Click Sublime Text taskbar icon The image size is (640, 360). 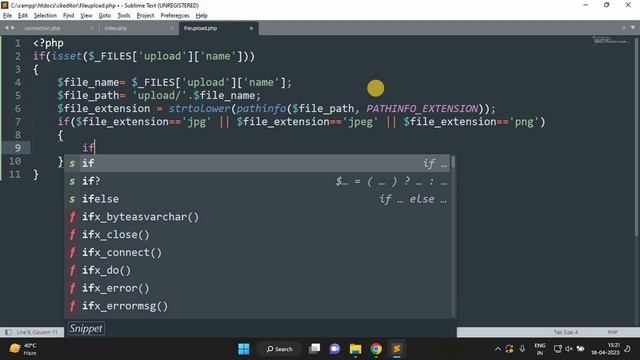[396, 349]
